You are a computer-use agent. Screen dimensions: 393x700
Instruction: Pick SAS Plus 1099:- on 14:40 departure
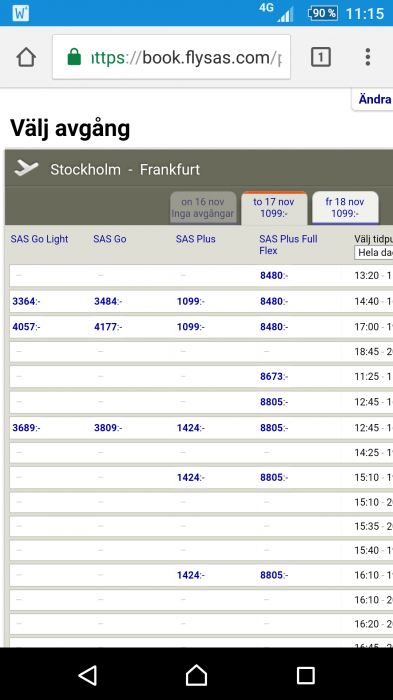pos(191,301)
